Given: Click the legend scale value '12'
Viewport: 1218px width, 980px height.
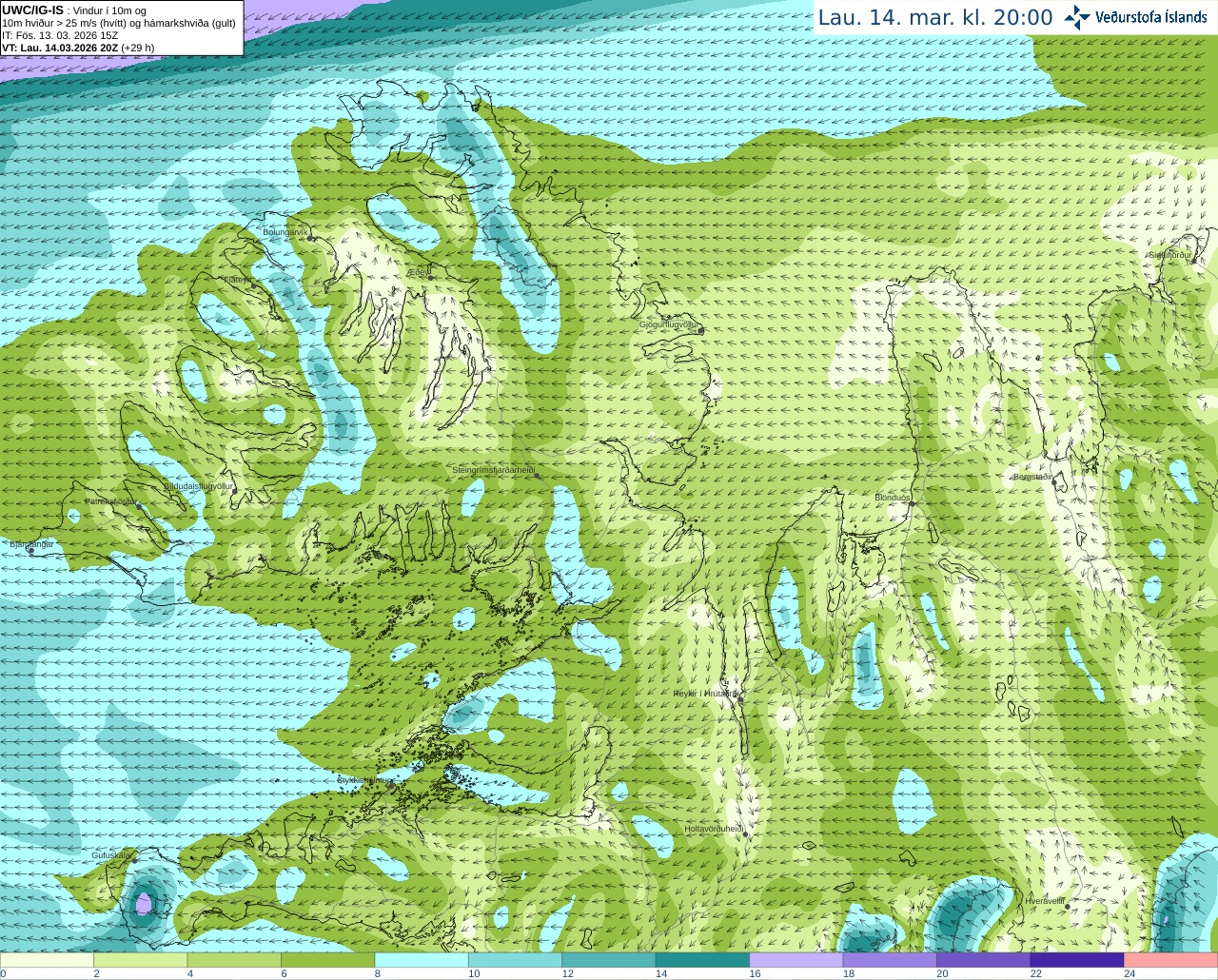Looking at the screenshot, I should [x=567, y=973].
